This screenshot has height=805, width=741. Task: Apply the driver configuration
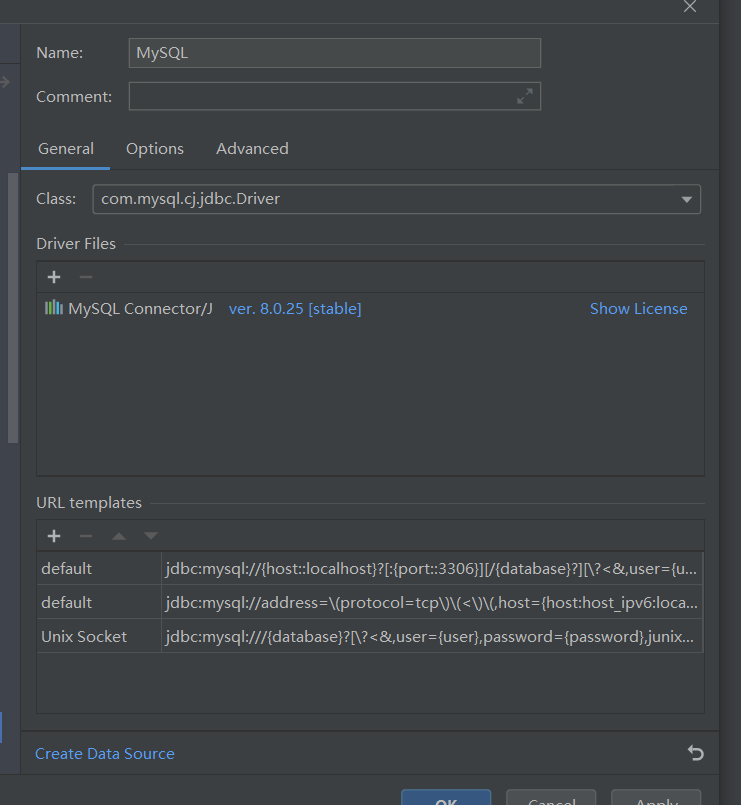[655, 800]
